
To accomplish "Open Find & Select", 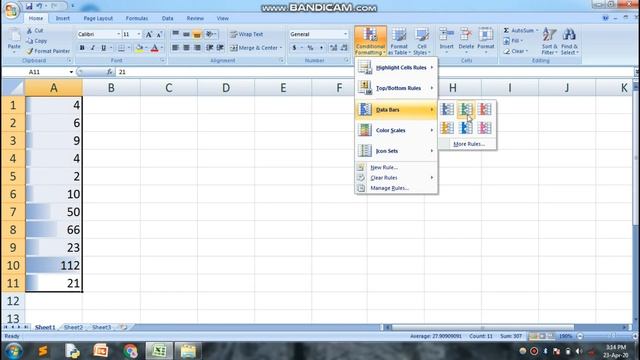I will click(569, 41).
